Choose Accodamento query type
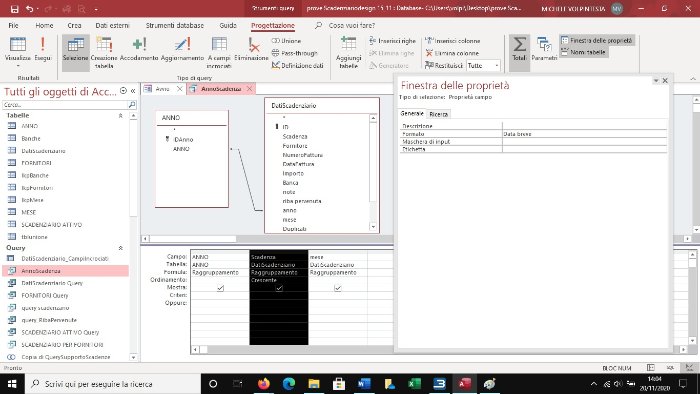 tap(139, 49)
